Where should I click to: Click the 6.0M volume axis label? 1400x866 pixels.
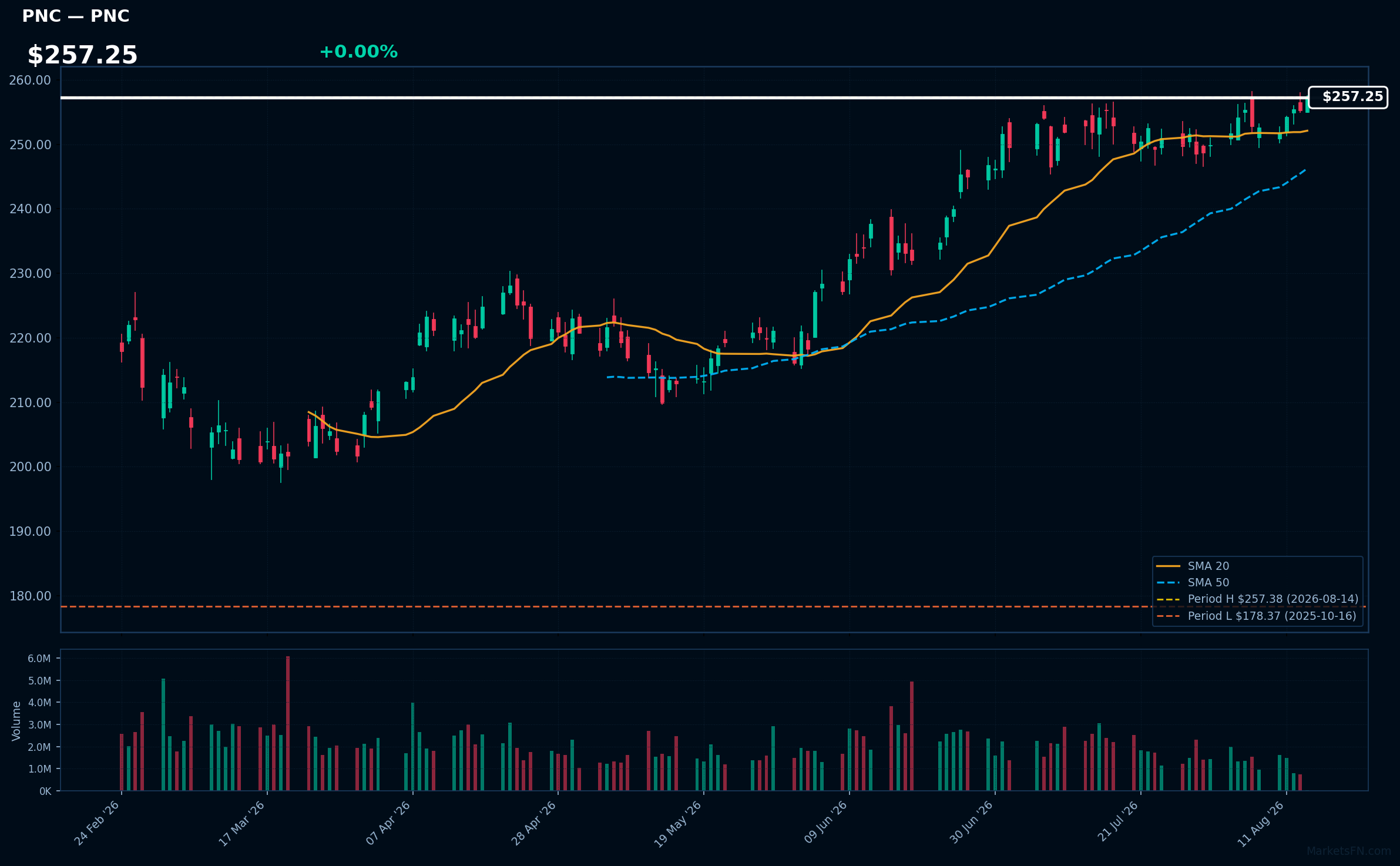39,659
